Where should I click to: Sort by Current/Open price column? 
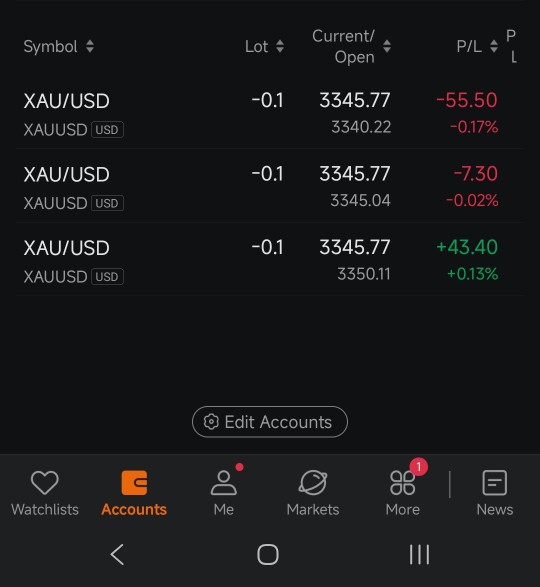click(x=352, y=46)
